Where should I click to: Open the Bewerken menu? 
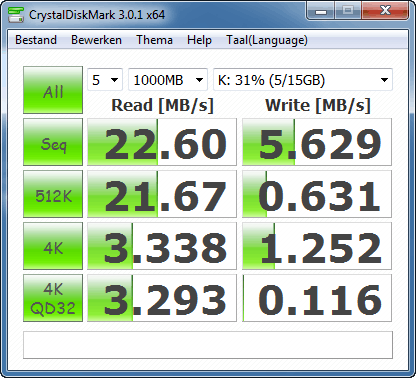(96, 40)
